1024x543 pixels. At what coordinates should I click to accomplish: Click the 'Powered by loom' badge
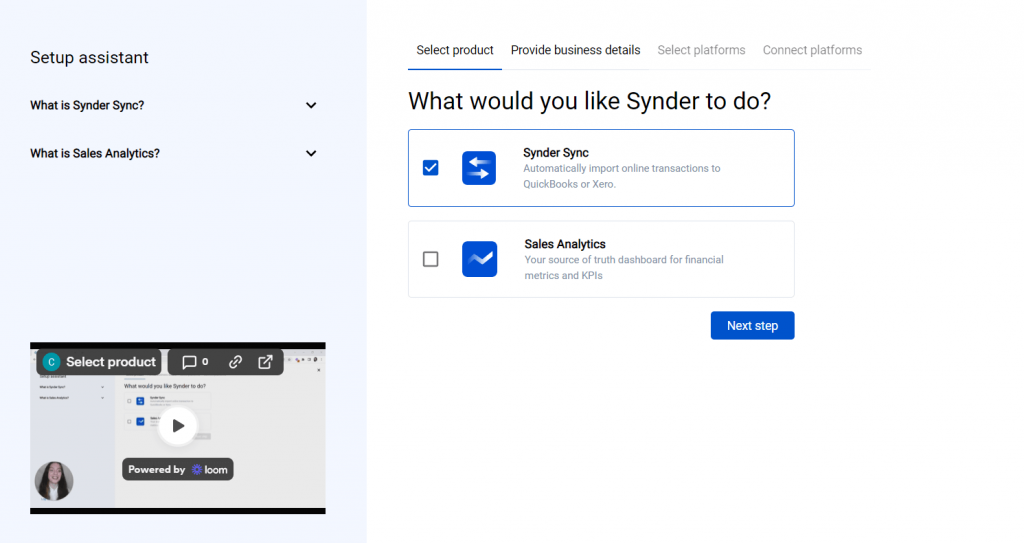point(178,469)
